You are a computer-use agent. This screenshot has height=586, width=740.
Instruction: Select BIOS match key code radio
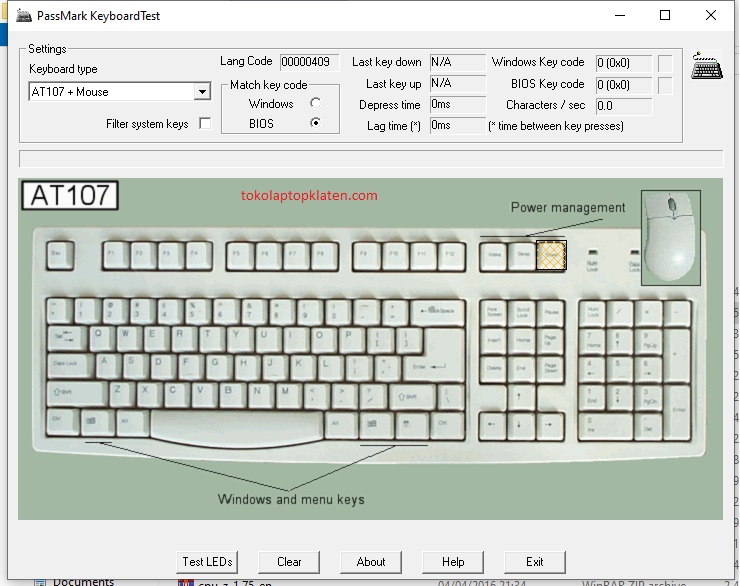click(315, 123)
